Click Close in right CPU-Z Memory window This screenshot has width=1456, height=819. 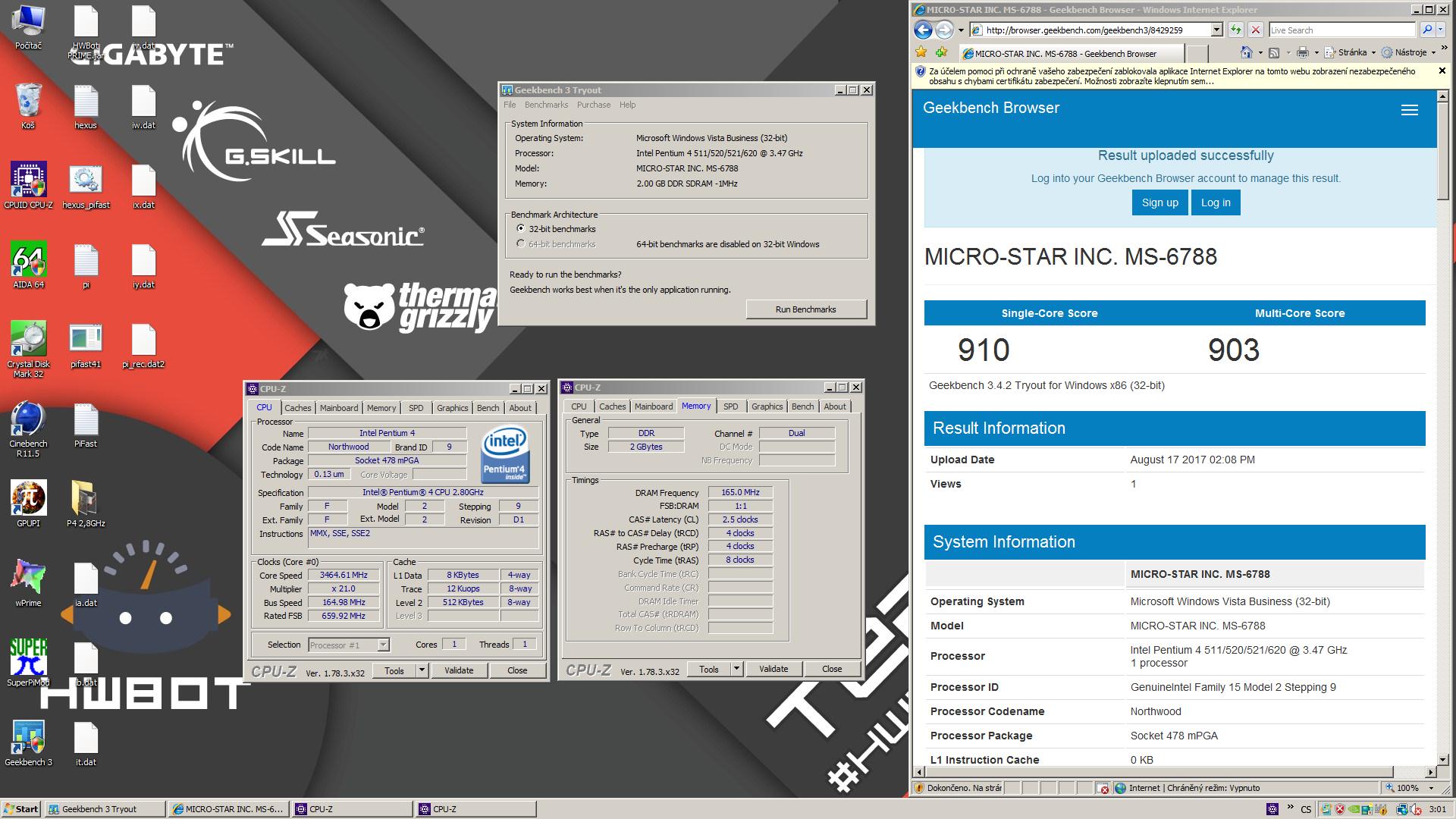pos(832,669)
